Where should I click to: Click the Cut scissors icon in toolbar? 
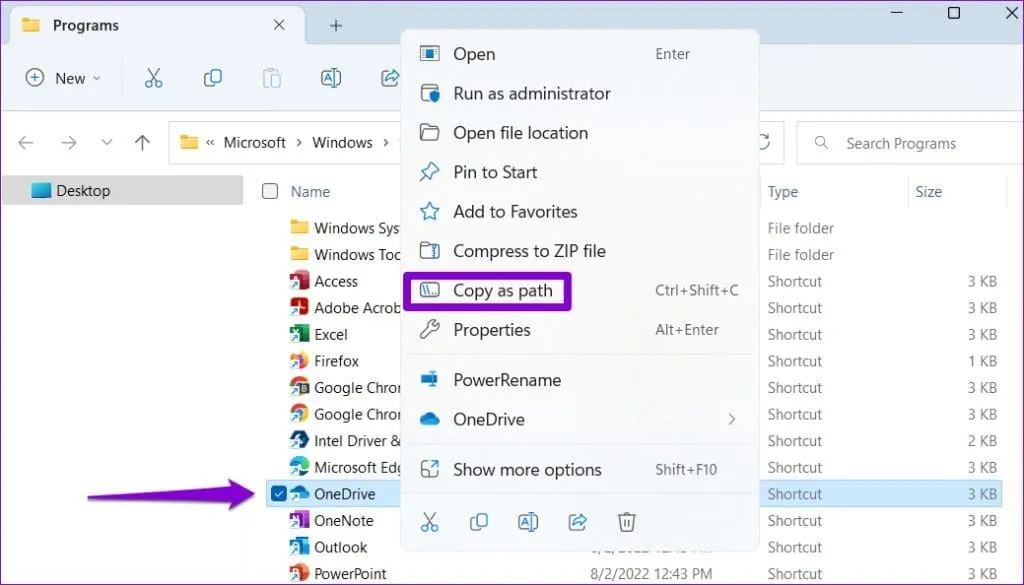tap(153, 78)
